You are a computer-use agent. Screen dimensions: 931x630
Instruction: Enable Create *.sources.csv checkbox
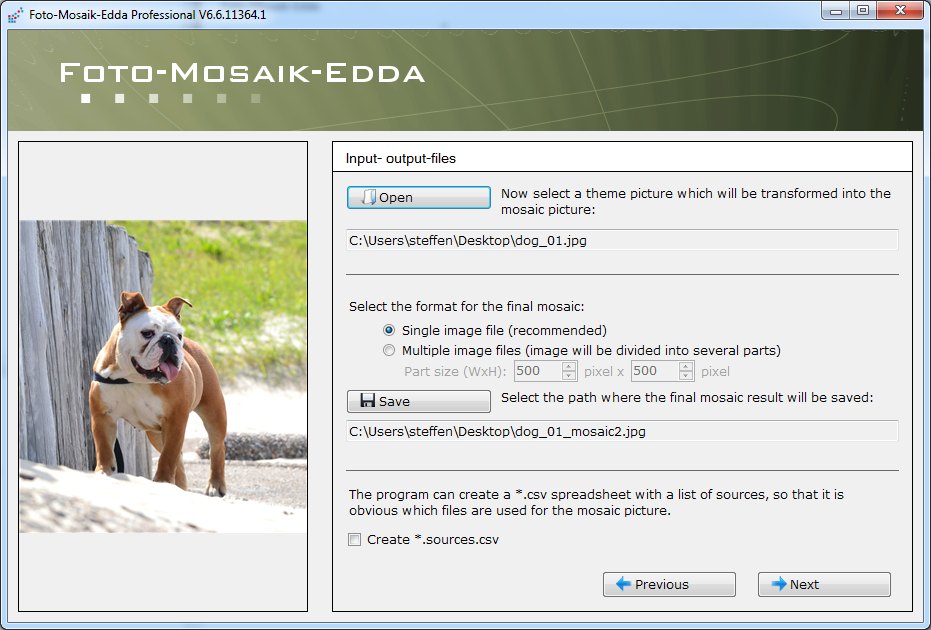pos(354,539)
